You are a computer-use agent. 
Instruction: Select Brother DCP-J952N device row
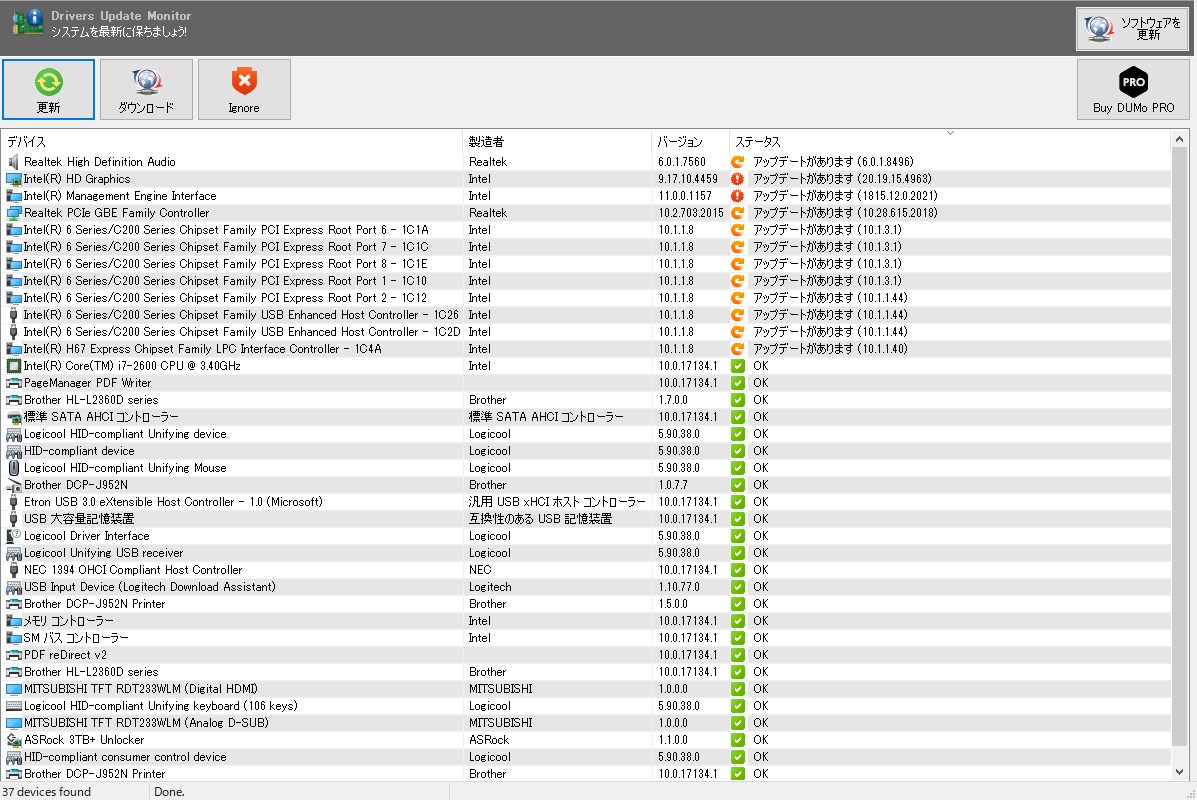coord(76,485)
